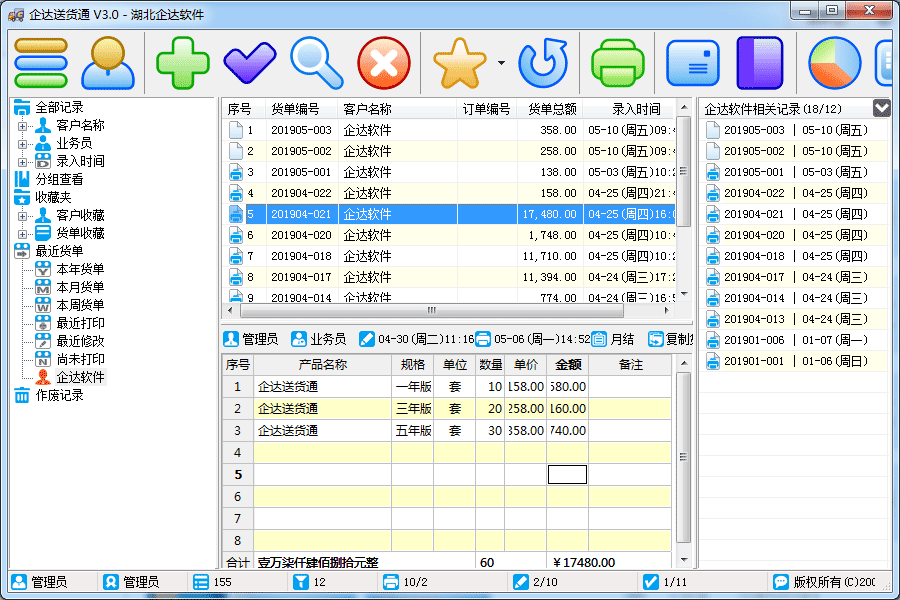Select 全部记录 in the tree
Viewport: 900px width, 600px height.
click(59, 107)
